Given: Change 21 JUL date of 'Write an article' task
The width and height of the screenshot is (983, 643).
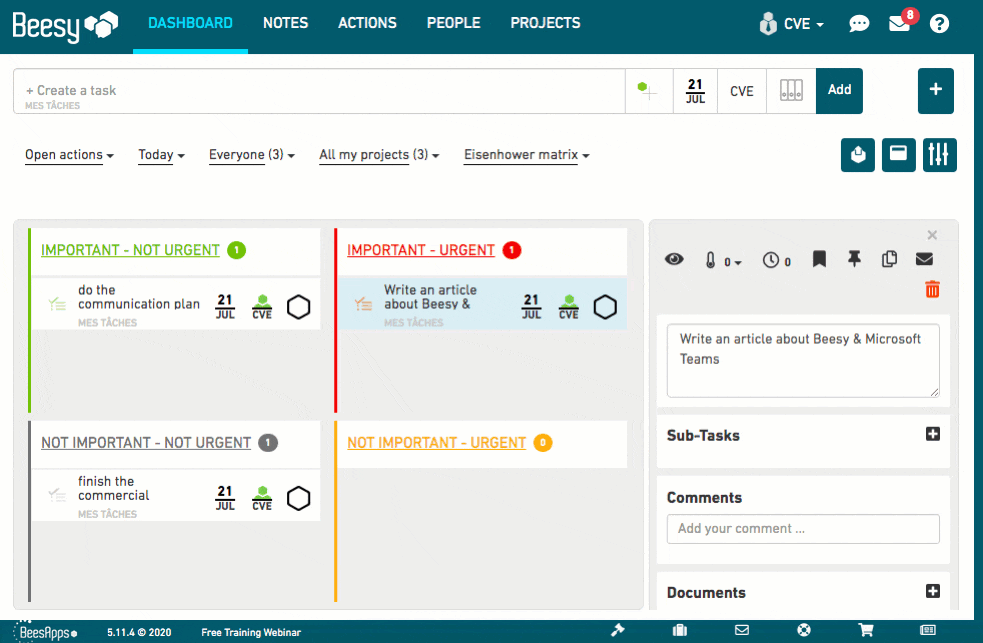Looking at the screenshot, I should (531, 306).
